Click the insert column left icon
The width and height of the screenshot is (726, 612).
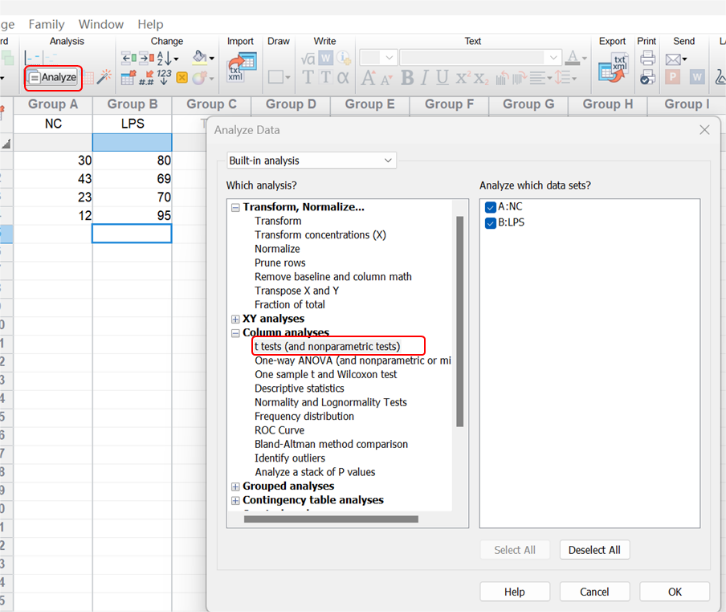(x=129, y=58)
